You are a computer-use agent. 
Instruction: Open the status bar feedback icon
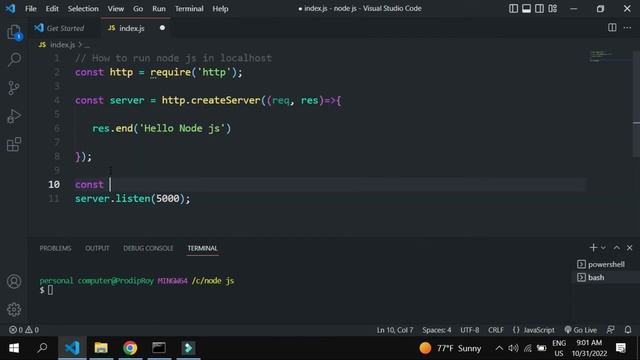click(611, 330)
